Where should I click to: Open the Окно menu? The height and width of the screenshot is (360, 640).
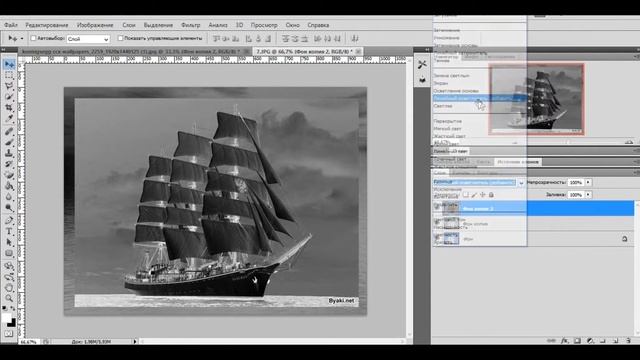293,25
